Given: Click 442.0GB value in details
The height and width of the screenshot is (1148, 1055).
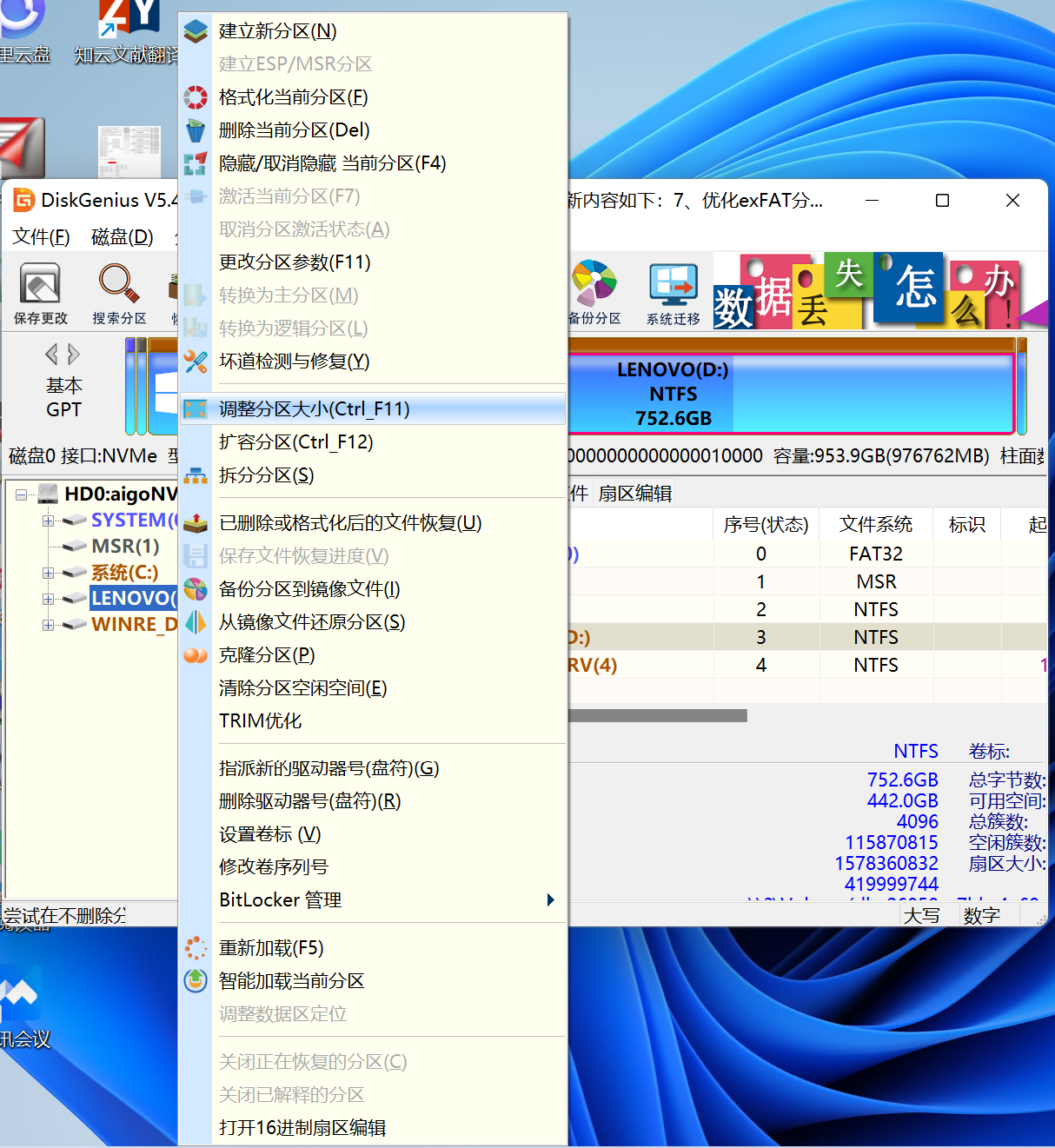Looking at the screenshot, I should [902, 801].
